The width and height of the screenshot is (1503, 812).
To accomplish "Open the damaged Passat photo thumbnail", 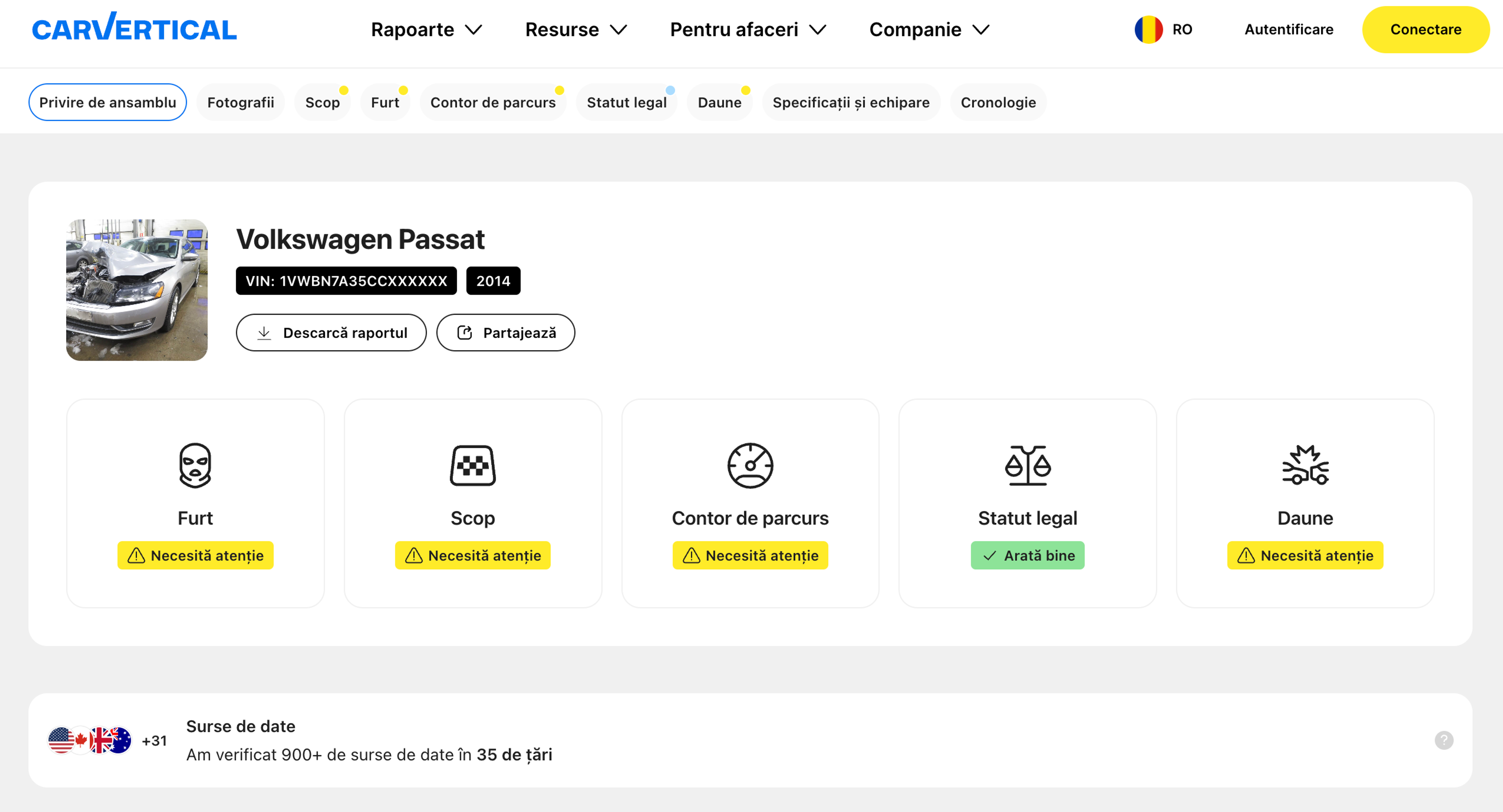I will (x=137, y=290).
